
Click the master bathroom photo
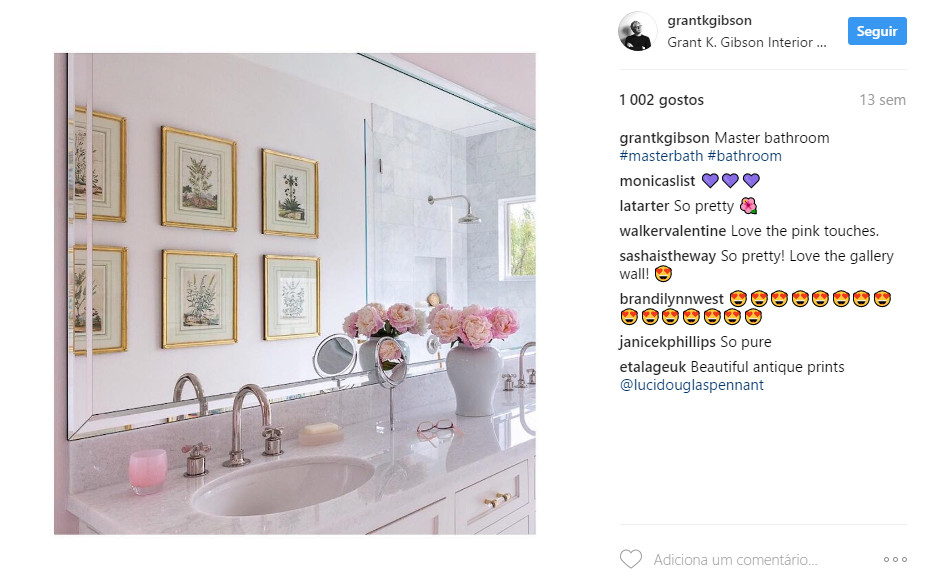[x=295, y=294]
